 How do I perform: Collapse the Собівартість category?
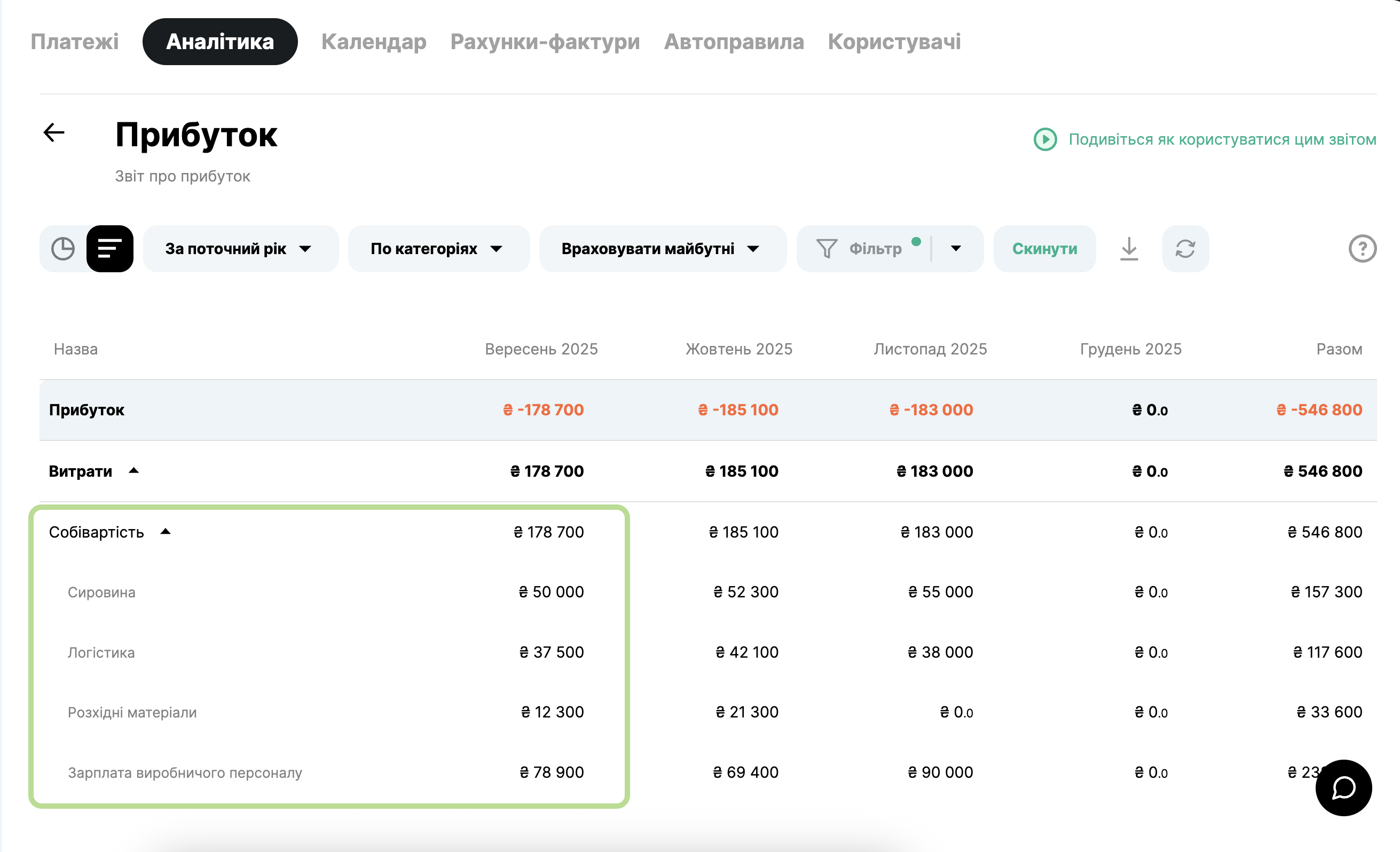coord(166,532)
